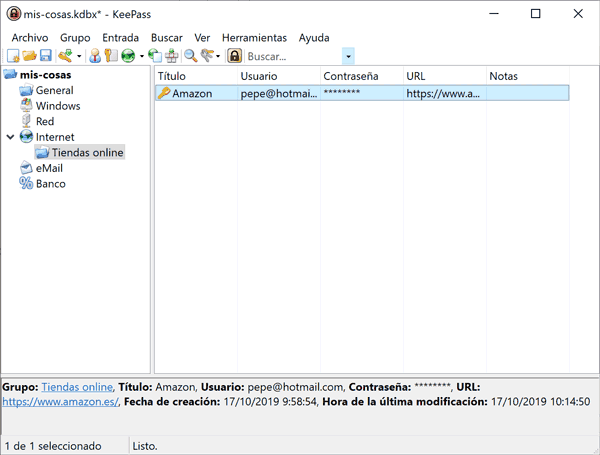This screenshot has height=455, width=600.
Task: Click the Banco percent icon
Action: (x=26, y=183)
